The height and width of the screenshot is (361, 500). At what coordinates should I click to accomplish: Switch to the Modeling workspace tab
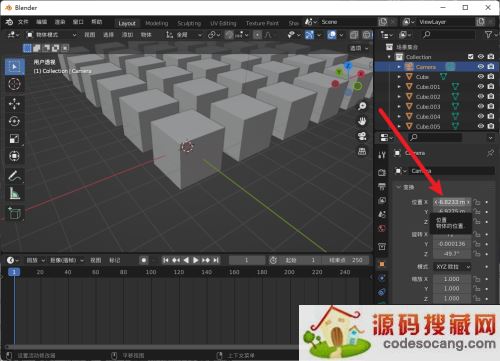pos(157,23)
